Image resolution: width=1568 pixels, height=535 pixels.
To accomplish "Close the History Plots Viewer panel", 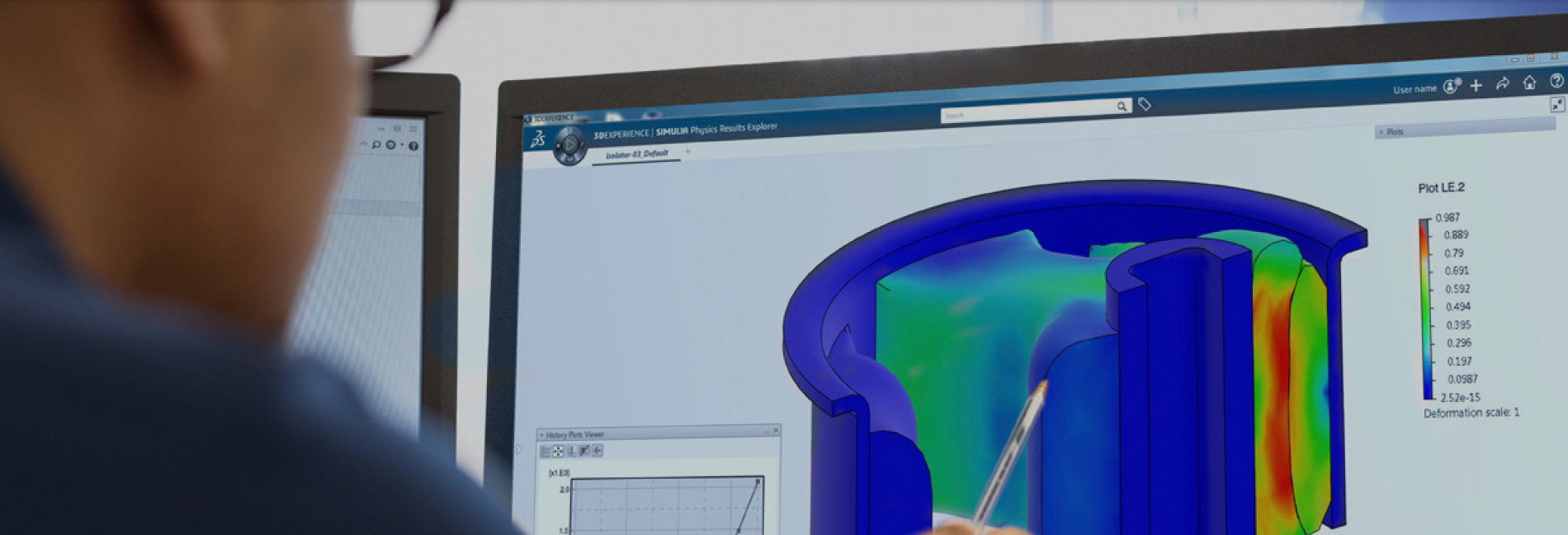I will [775, 430].
